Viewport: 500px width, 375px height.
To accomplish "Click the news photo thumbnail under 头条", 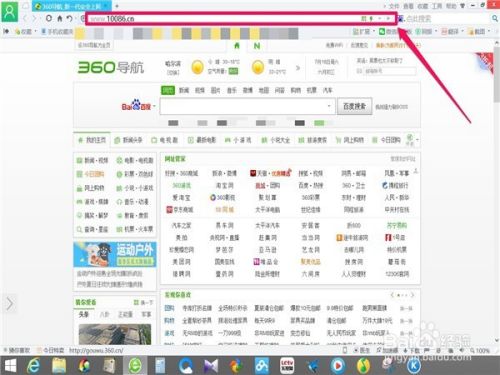I will (x=115, y=334).
